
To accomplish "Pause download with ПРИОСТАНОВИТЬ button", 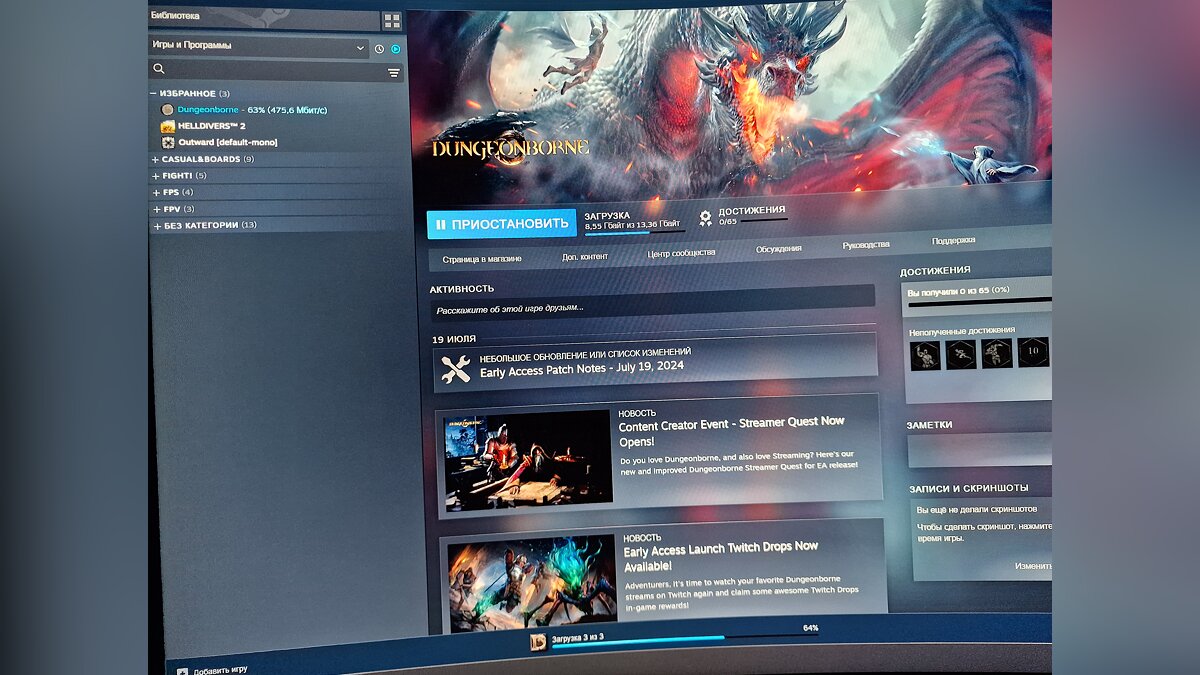I will click(501, 224).
